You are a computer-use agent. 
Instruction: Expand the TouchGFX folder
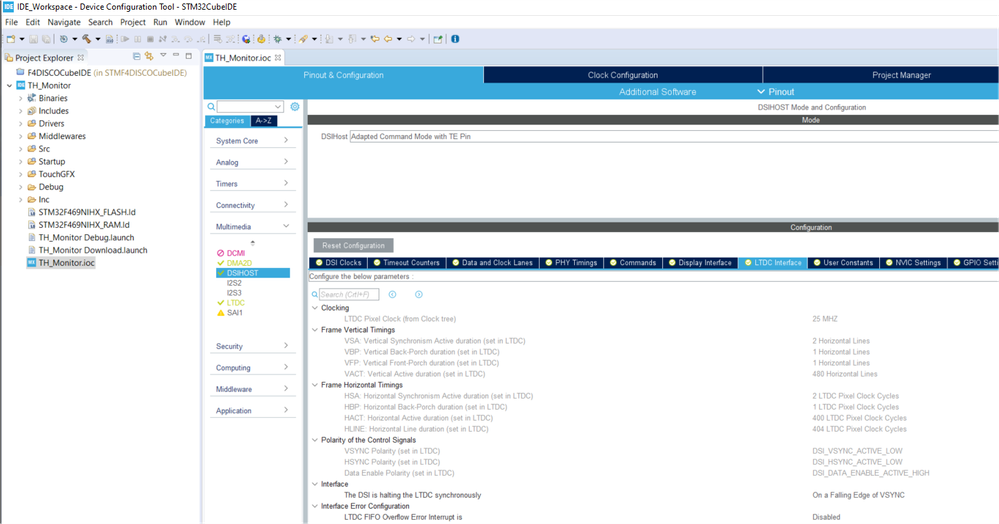[20, 174]
